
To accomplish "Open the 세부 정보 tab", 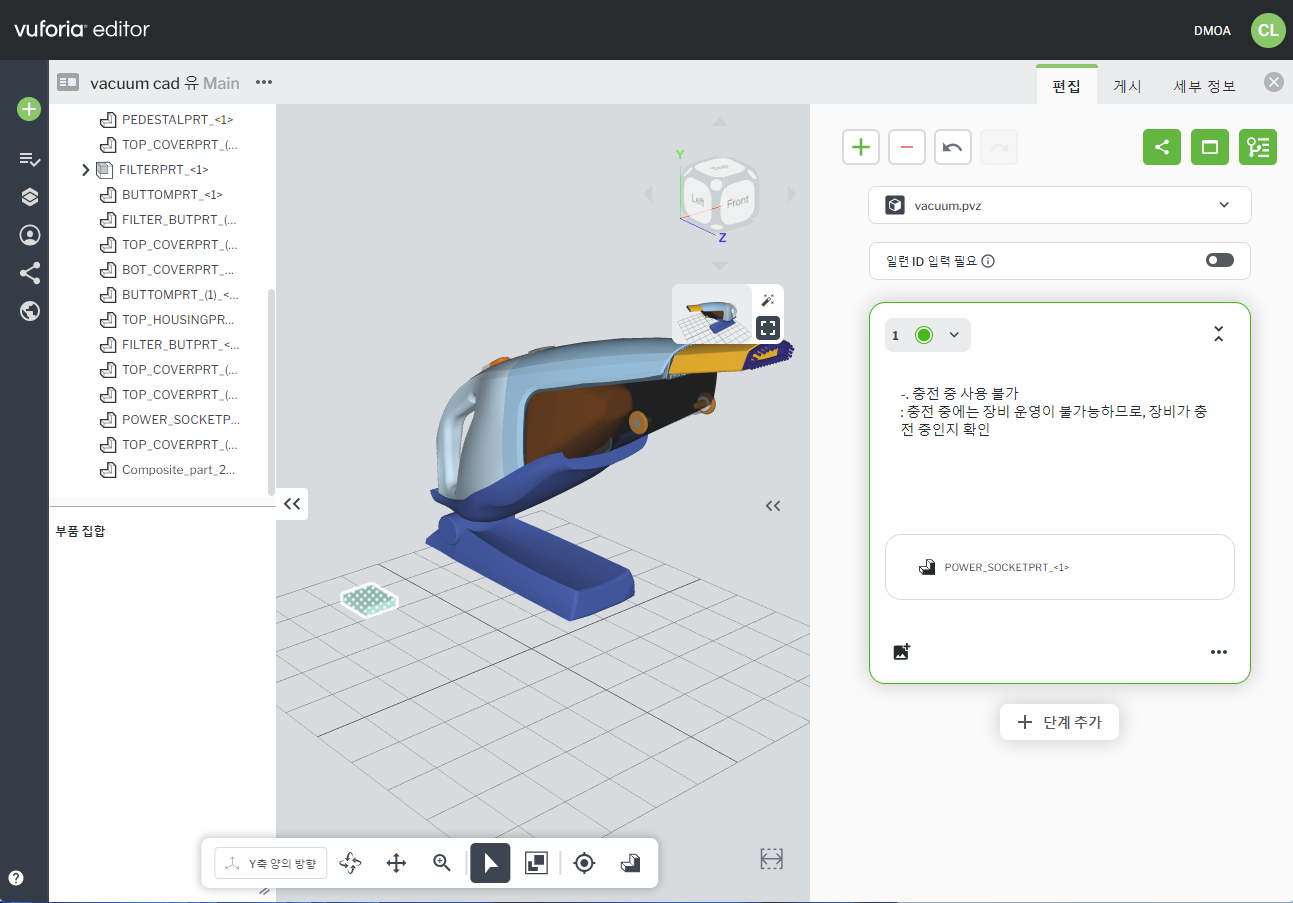I will (x=1204, y=86).
